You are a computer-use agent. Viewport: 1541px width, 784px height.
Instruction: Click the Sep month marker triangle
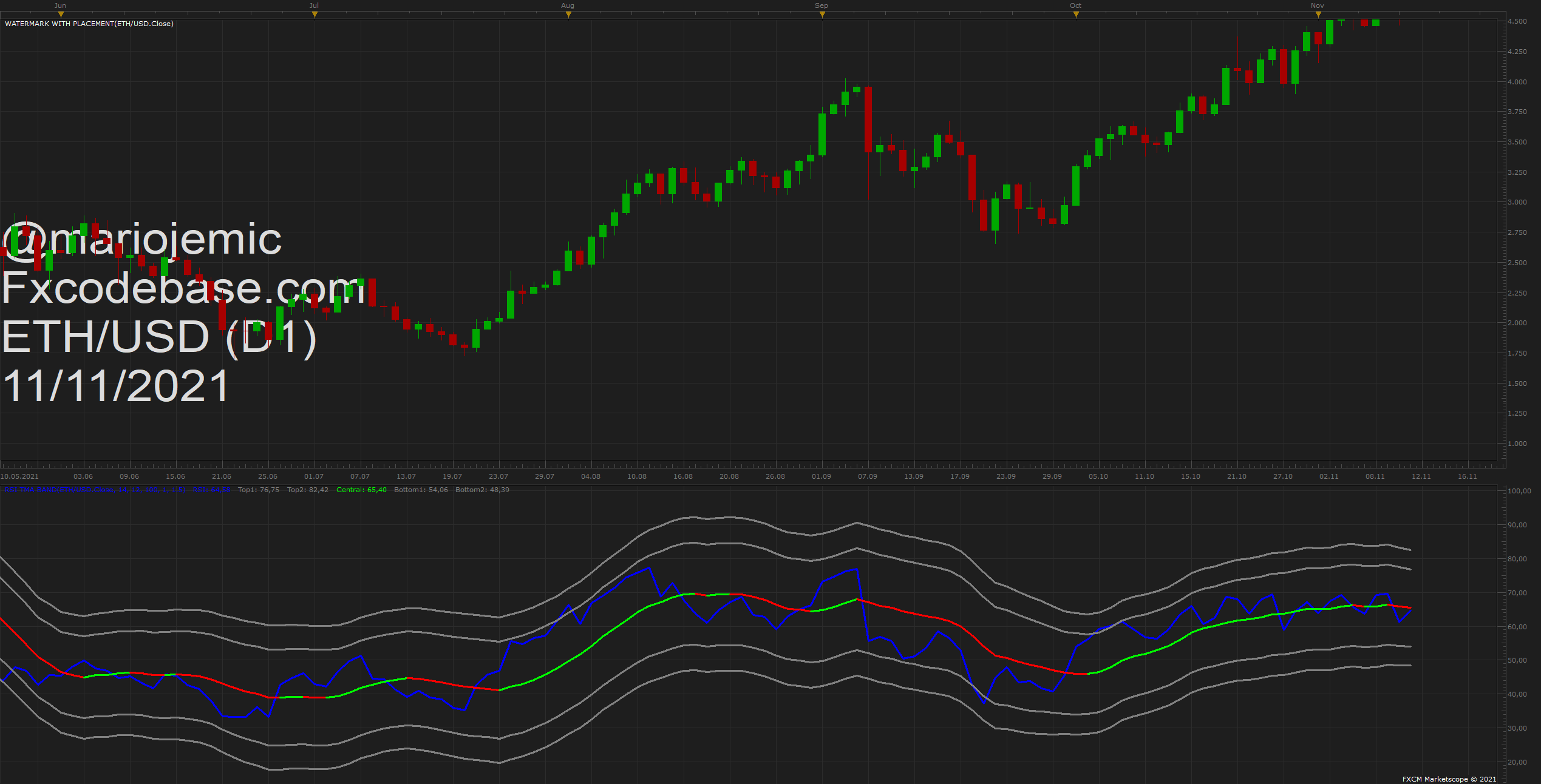click(822, 15)
